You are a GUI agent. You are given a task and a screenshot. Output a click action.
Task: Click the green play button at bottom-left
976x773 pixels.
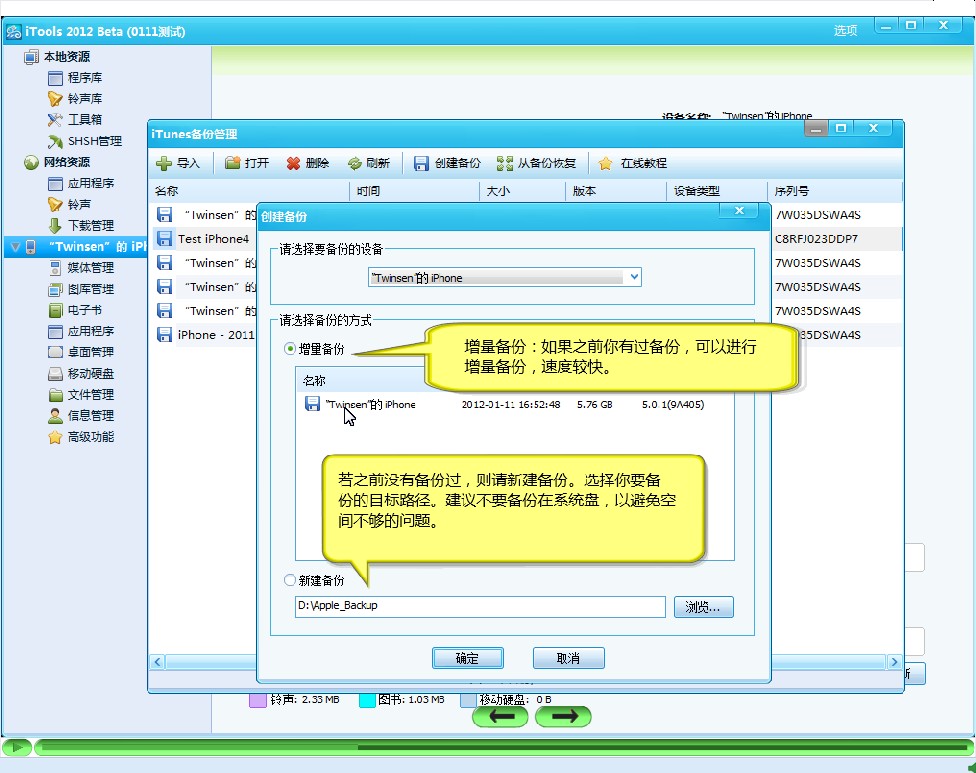click(17, 747)
